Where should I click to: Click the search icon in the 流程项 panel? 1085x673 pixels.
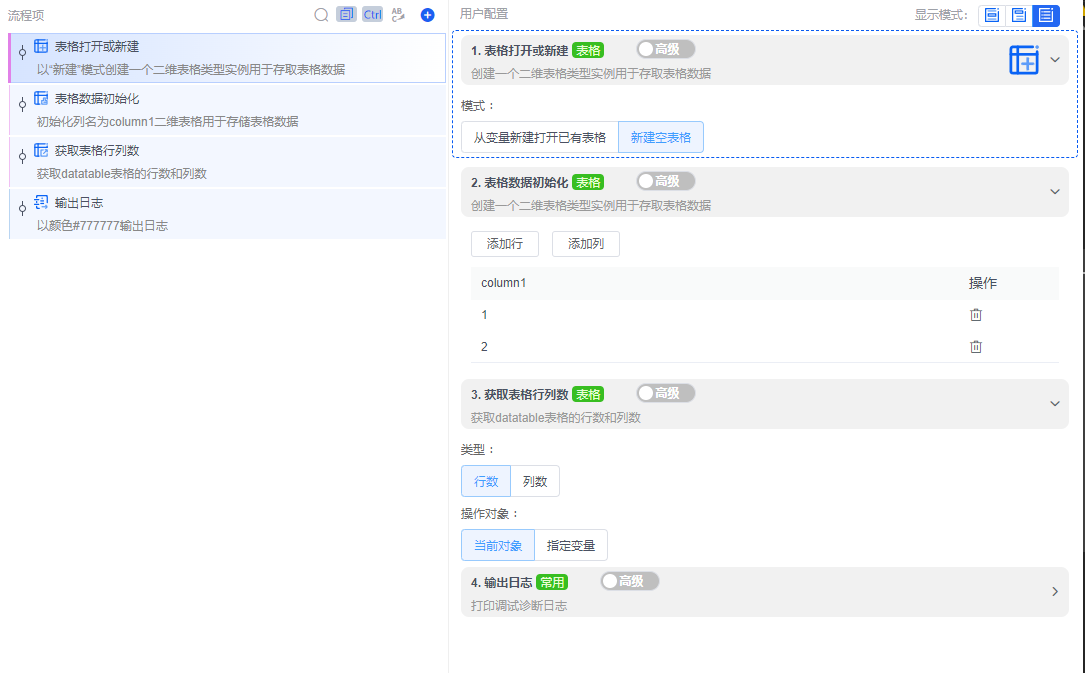click(321, 14)
